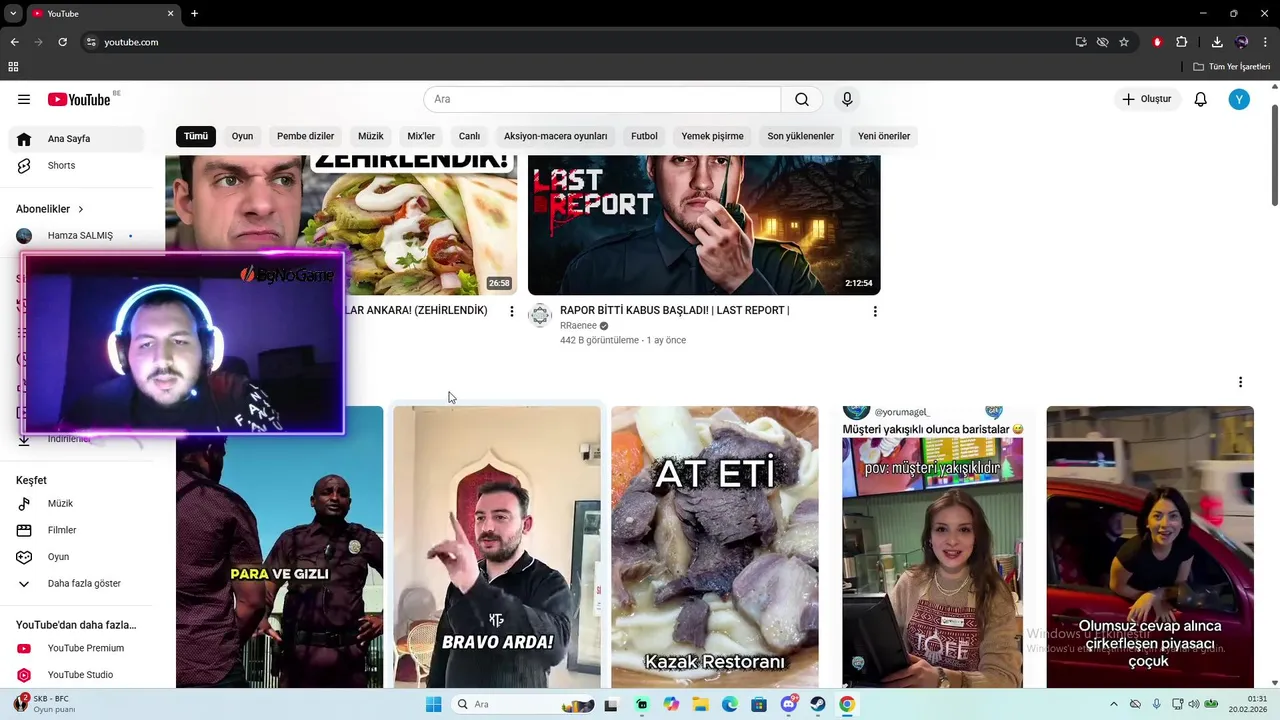Viewport: 1280px width, 720px height.
Task: Open YouTube Studio link
Action: tap(77, 675)
